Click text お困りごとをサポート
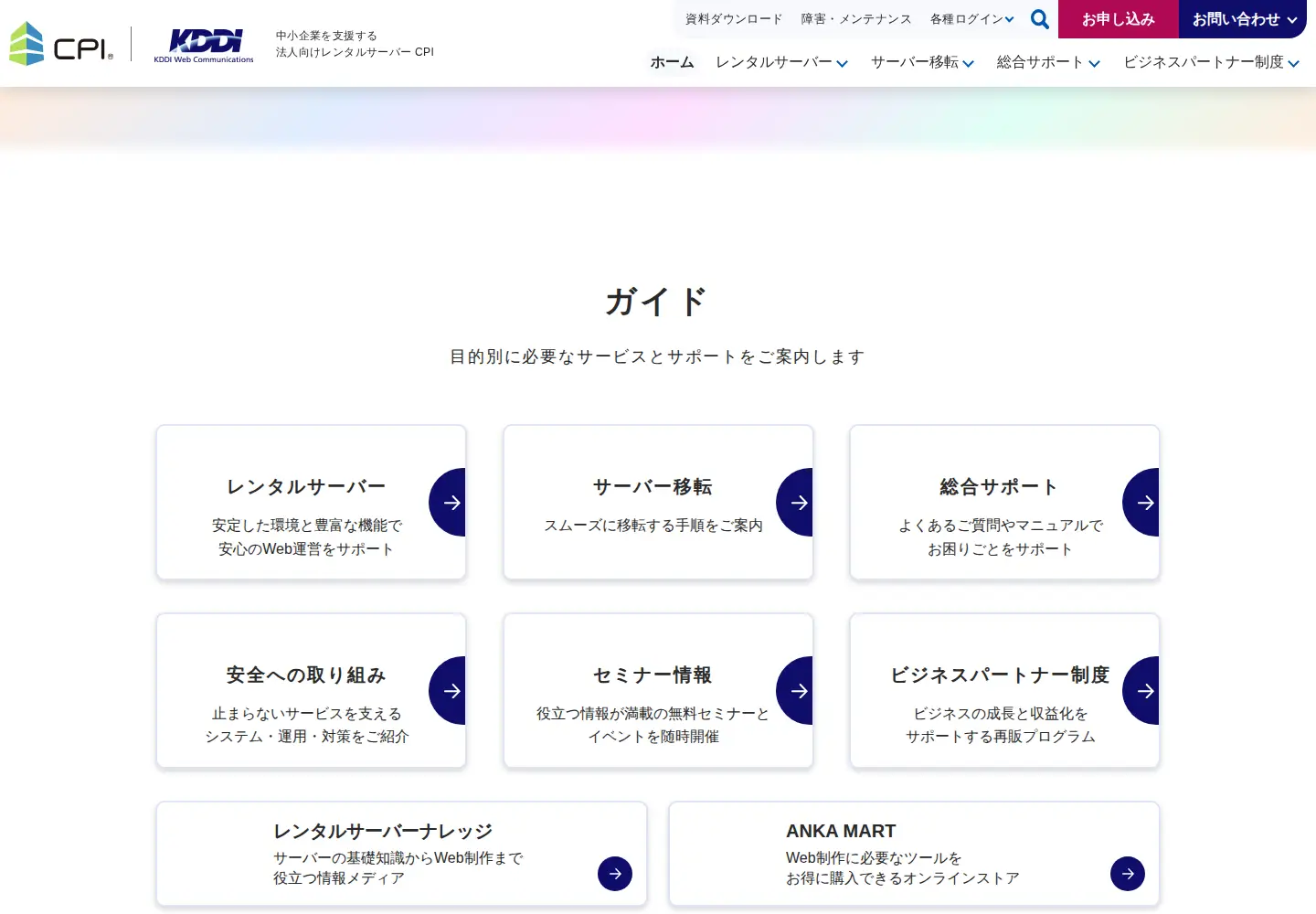 coord(1000,549)
